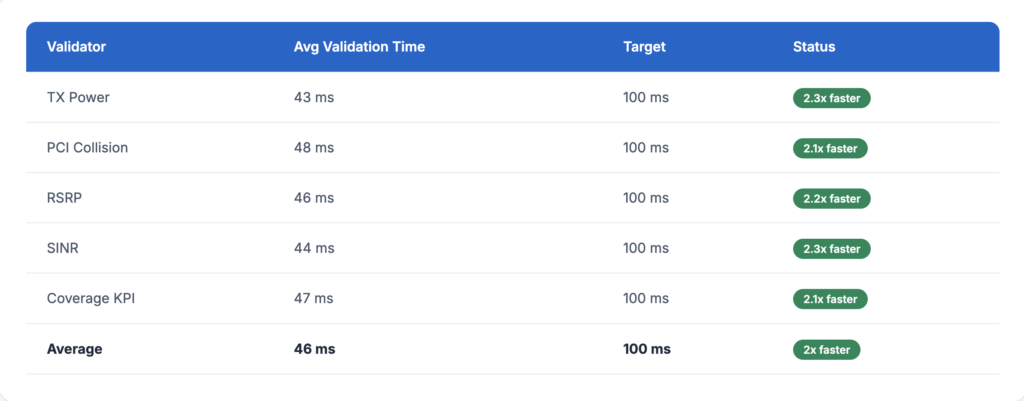Select the bold Average row label
The width and height of the screenshot is (1024, 401).
(x=74, y=349)
